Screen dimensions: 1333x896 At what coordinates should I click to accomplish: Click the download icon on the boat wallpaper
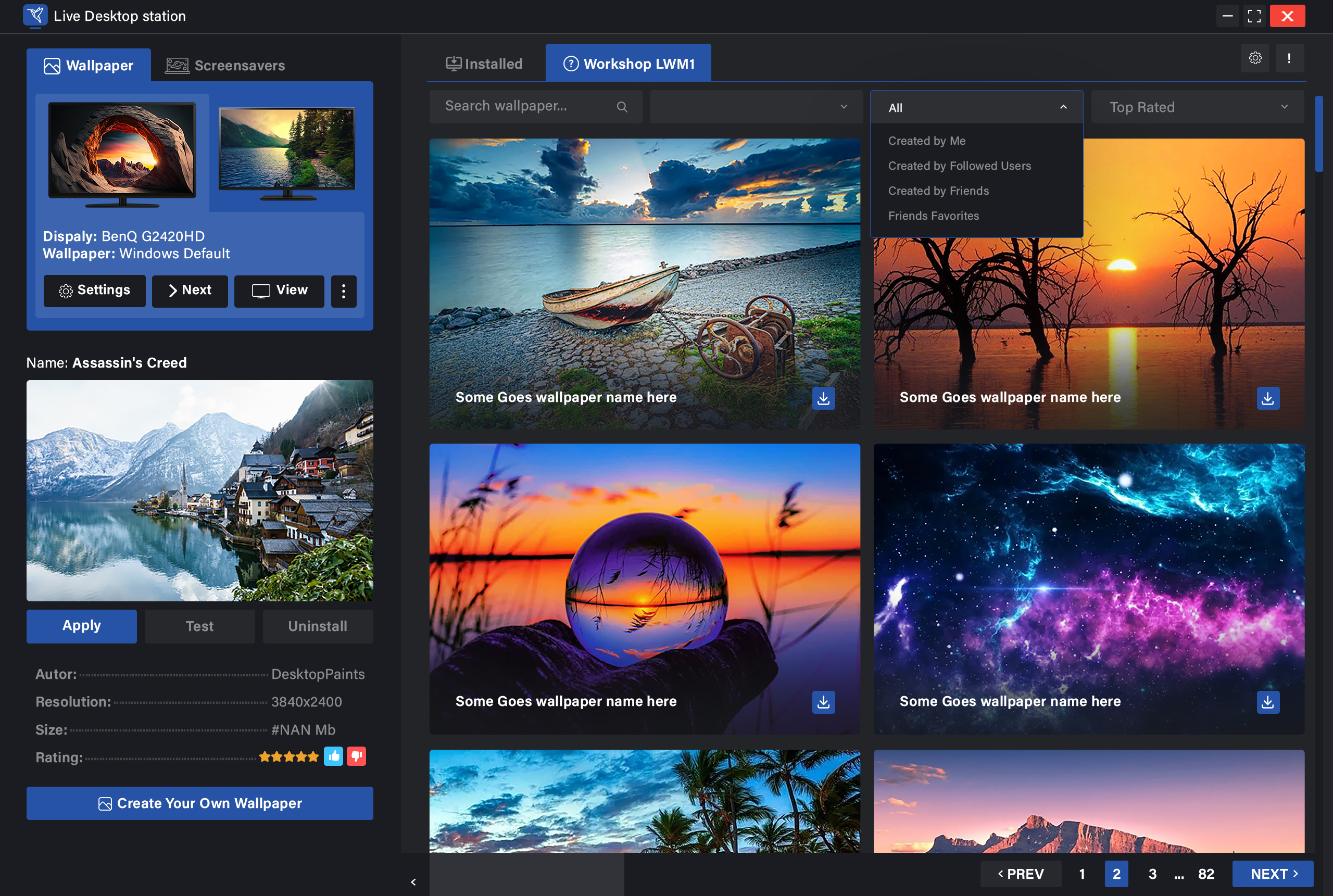coord(823,398)
